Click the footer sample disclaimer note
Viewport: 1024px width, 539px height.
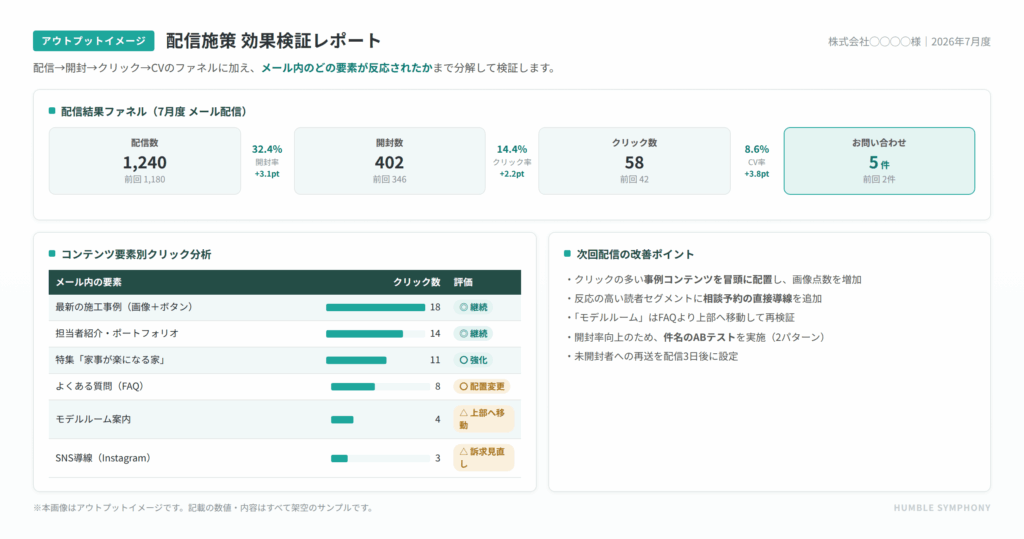click(x=204, y=508)
